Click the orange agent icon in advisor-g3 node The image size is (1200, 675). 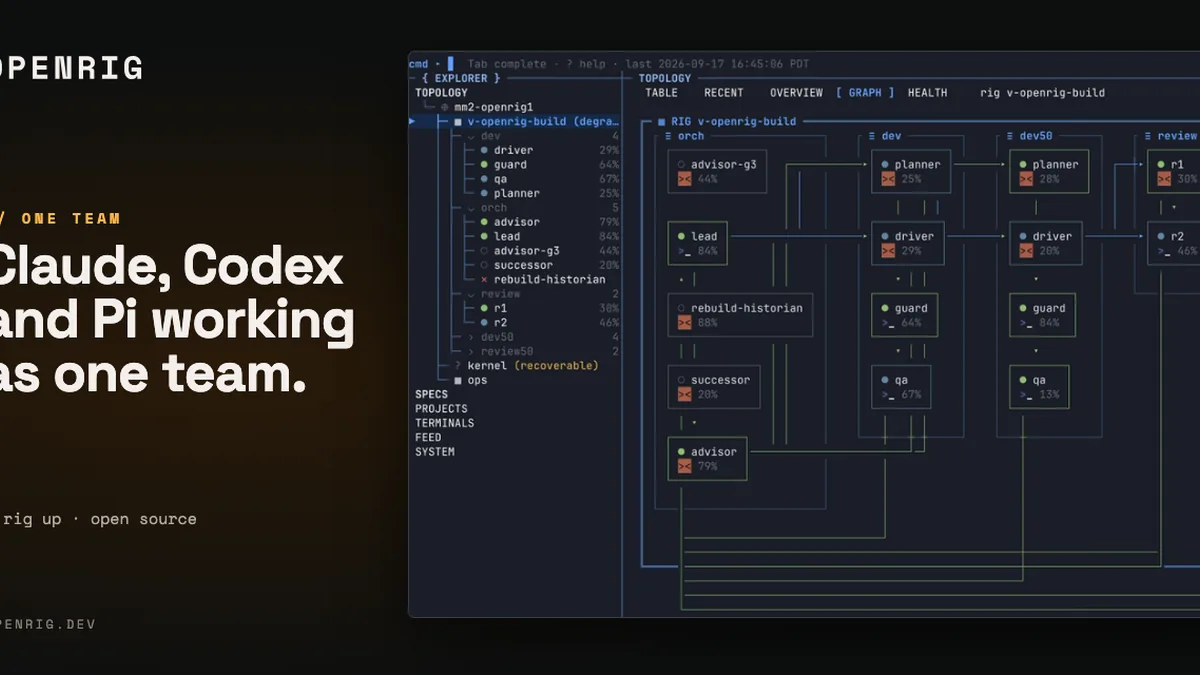(684, 179)
